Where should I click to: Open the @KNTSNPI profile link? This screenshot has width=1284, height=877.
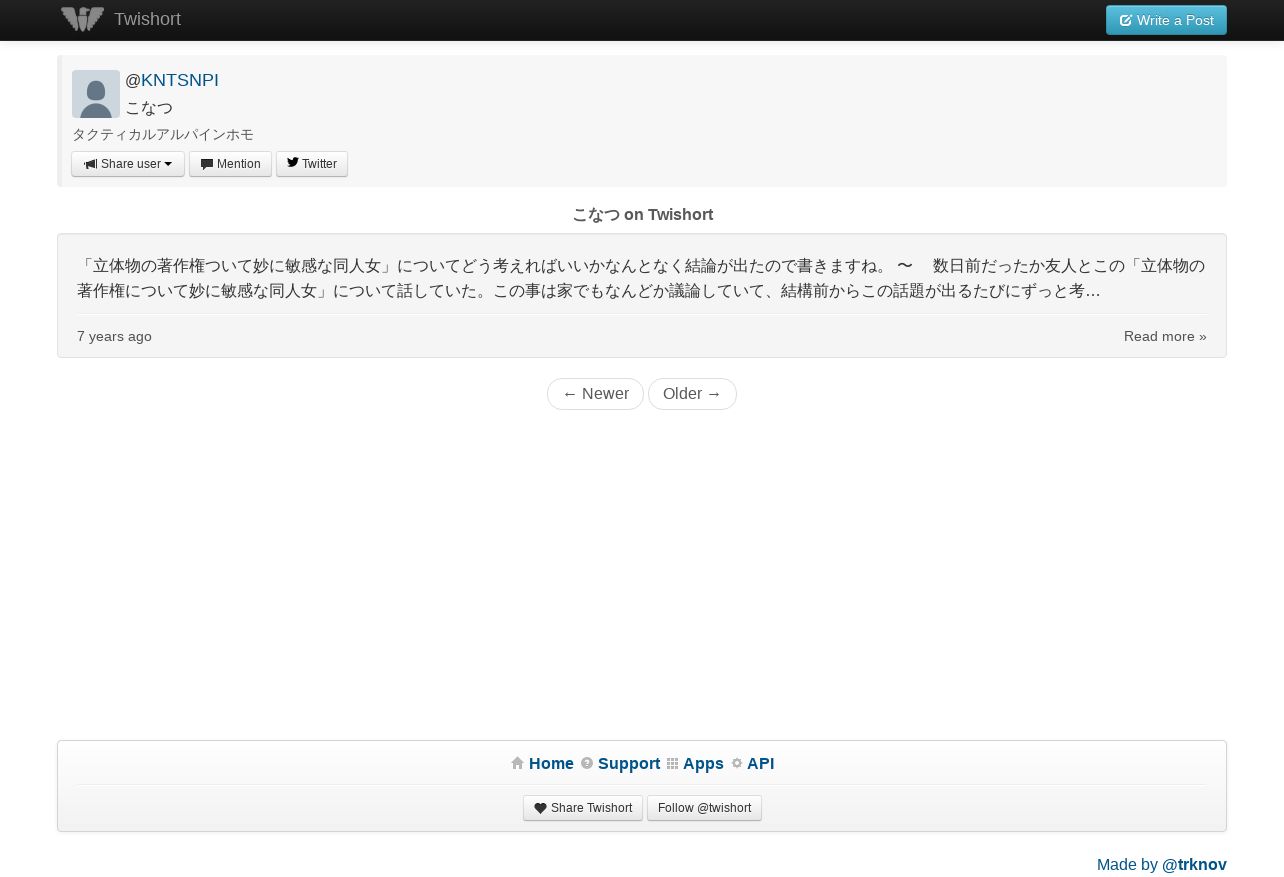pos(179,80)
